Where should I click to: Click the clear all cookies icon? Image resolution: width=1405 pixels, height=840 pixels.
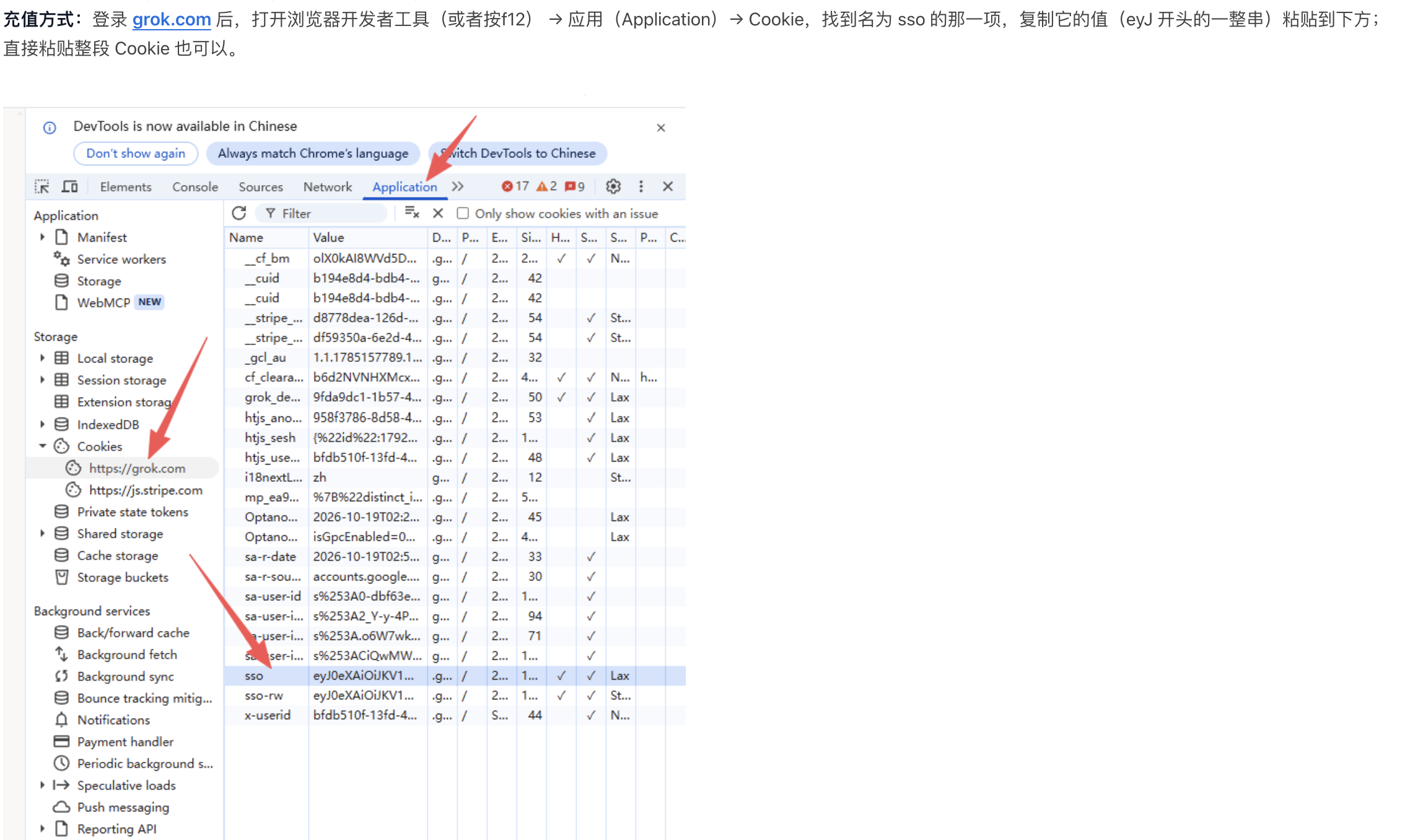[412, 213]
